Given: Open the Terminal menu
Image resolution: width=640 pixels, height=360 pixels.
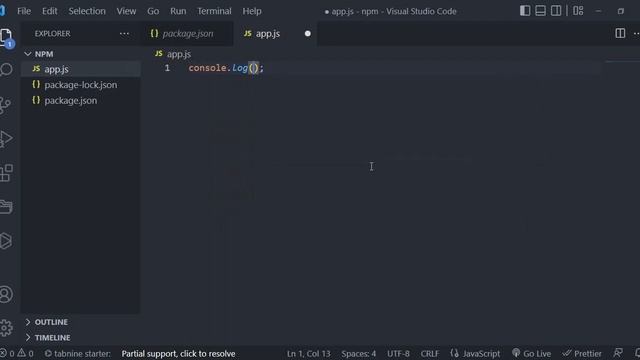Looking at the screenshot, I should (x=214, y=11).
